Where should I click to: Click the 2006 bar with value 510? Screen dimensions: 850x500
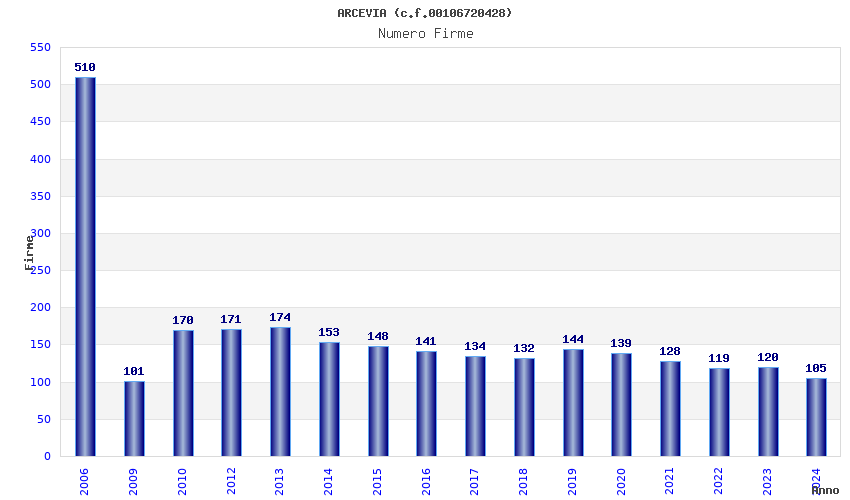pyautogui.click(x=85, y=266)
